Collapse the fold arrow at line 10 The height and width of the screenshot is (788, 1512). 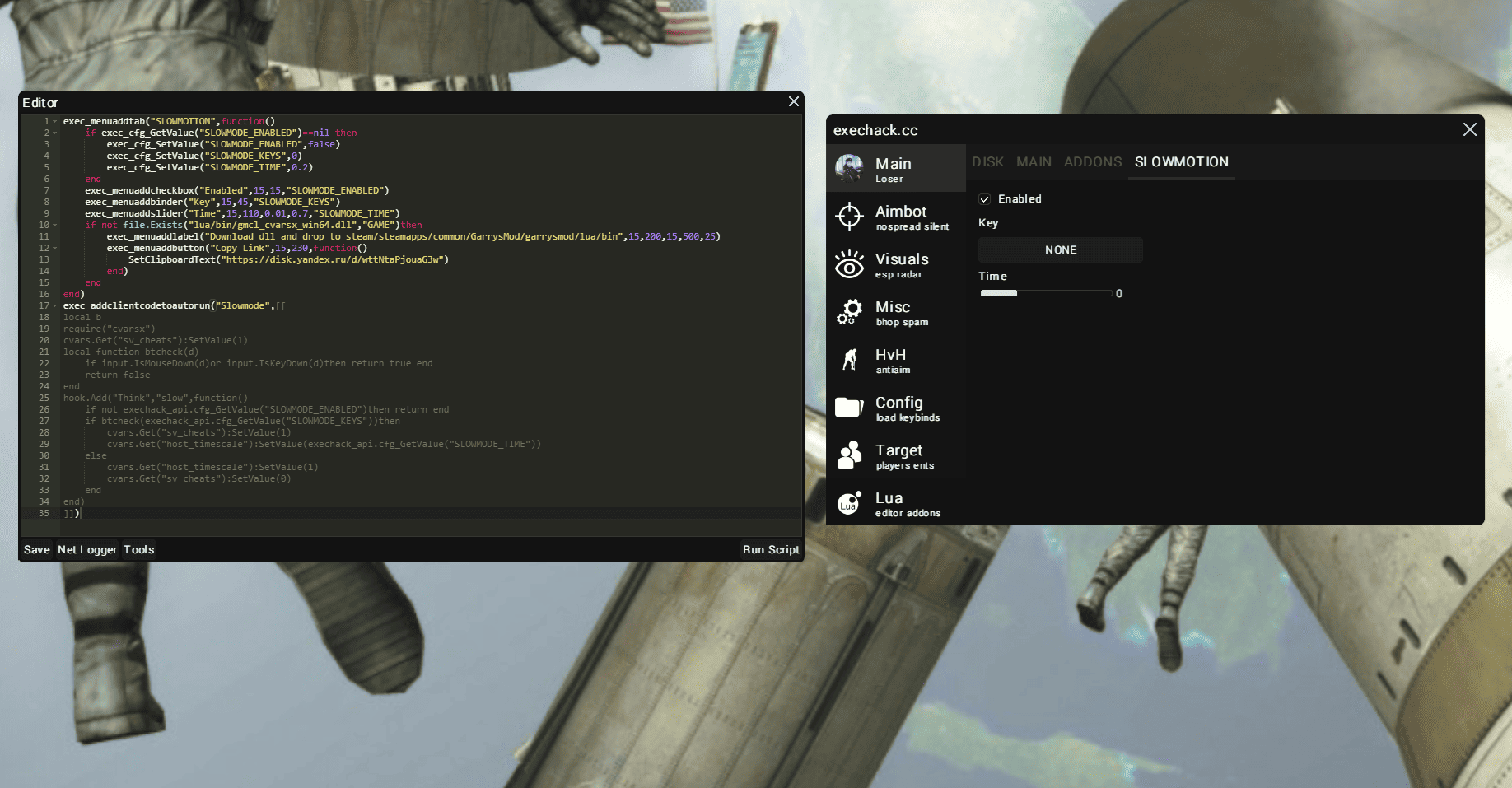click(x=55, y=225)
